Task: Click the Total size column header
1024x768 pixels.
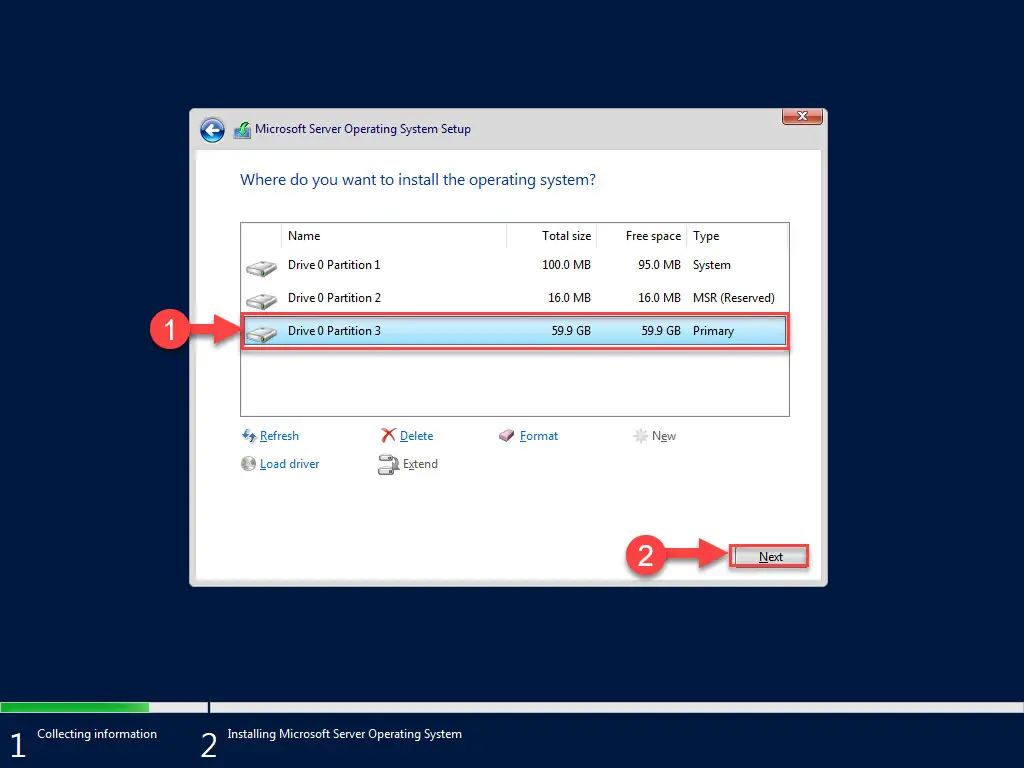Action: pyautogui.click(x=566, y=236)
